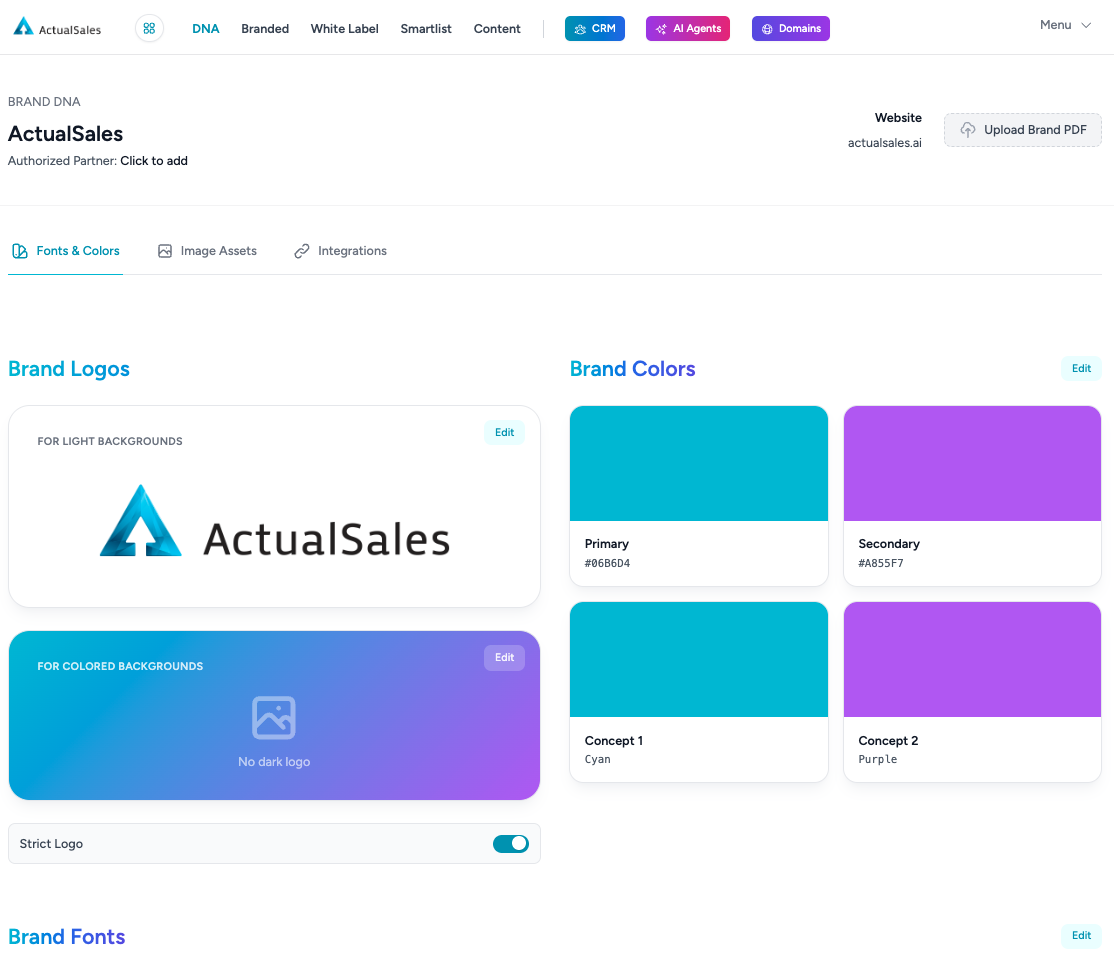Click the chain-link icon beside Integrations
Image resolution: width=1114 pixels, height=960 pixels.
click(301, 250)
